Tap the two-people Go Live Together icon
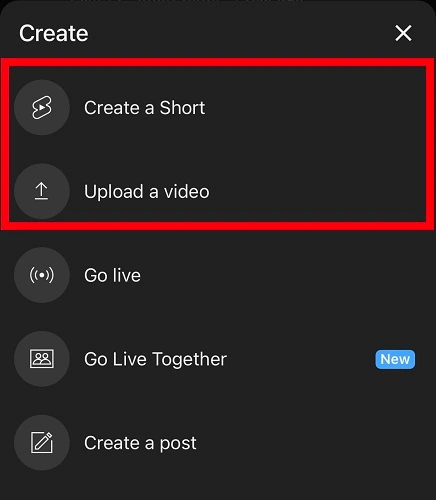This screenshot has height=500, width=436. click(42, 359)
